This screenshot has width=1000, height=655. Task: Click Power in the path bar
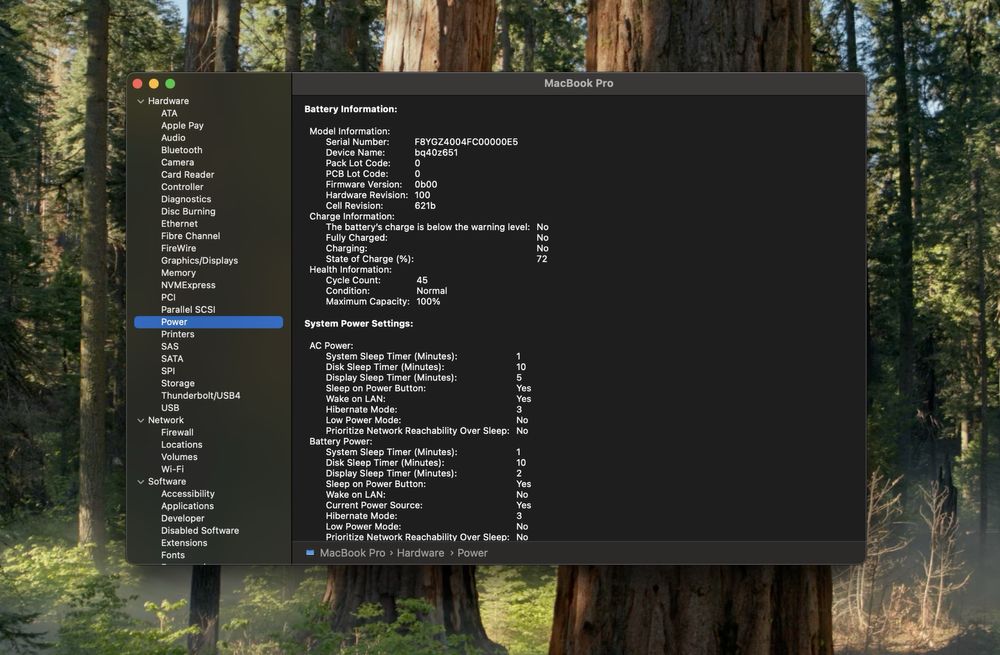click(x=472, y=553)
